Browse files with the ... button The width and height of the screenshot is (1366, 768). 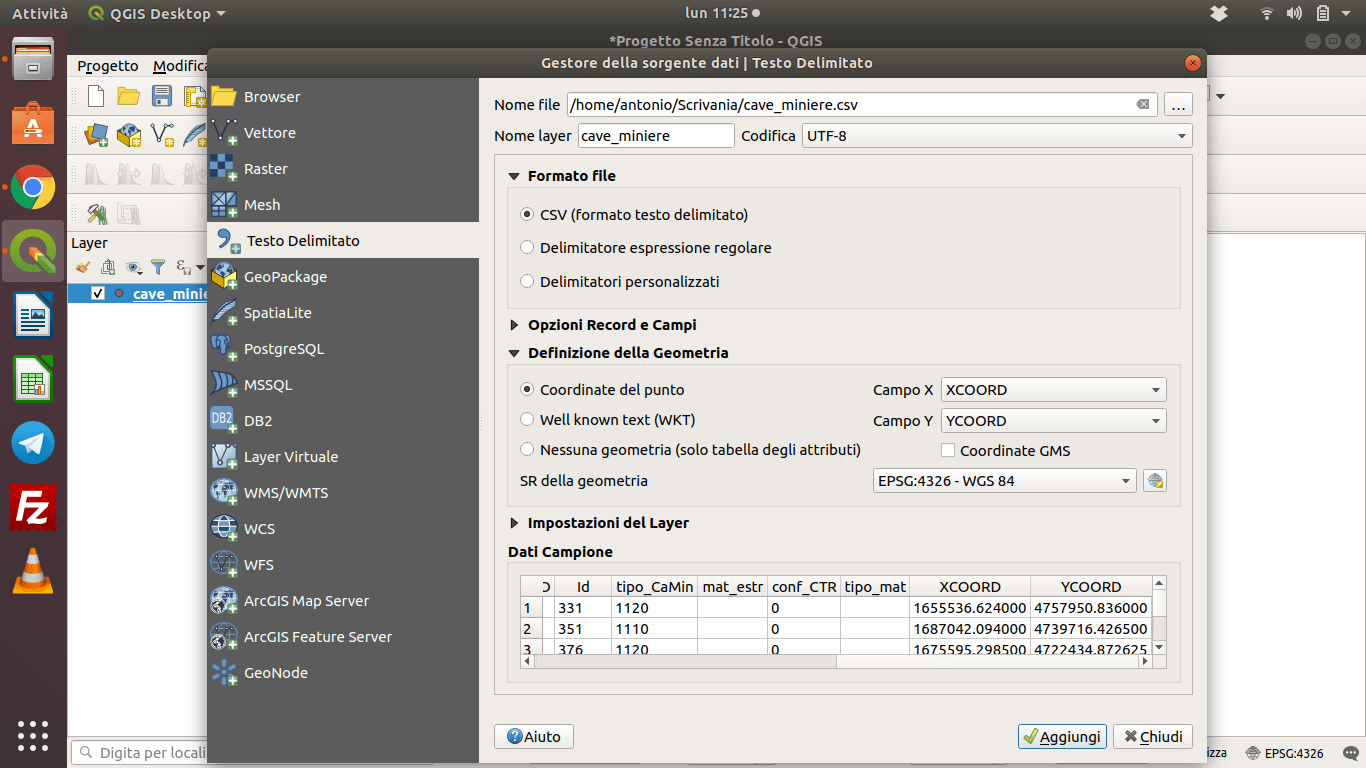(x=1178, y=104)
